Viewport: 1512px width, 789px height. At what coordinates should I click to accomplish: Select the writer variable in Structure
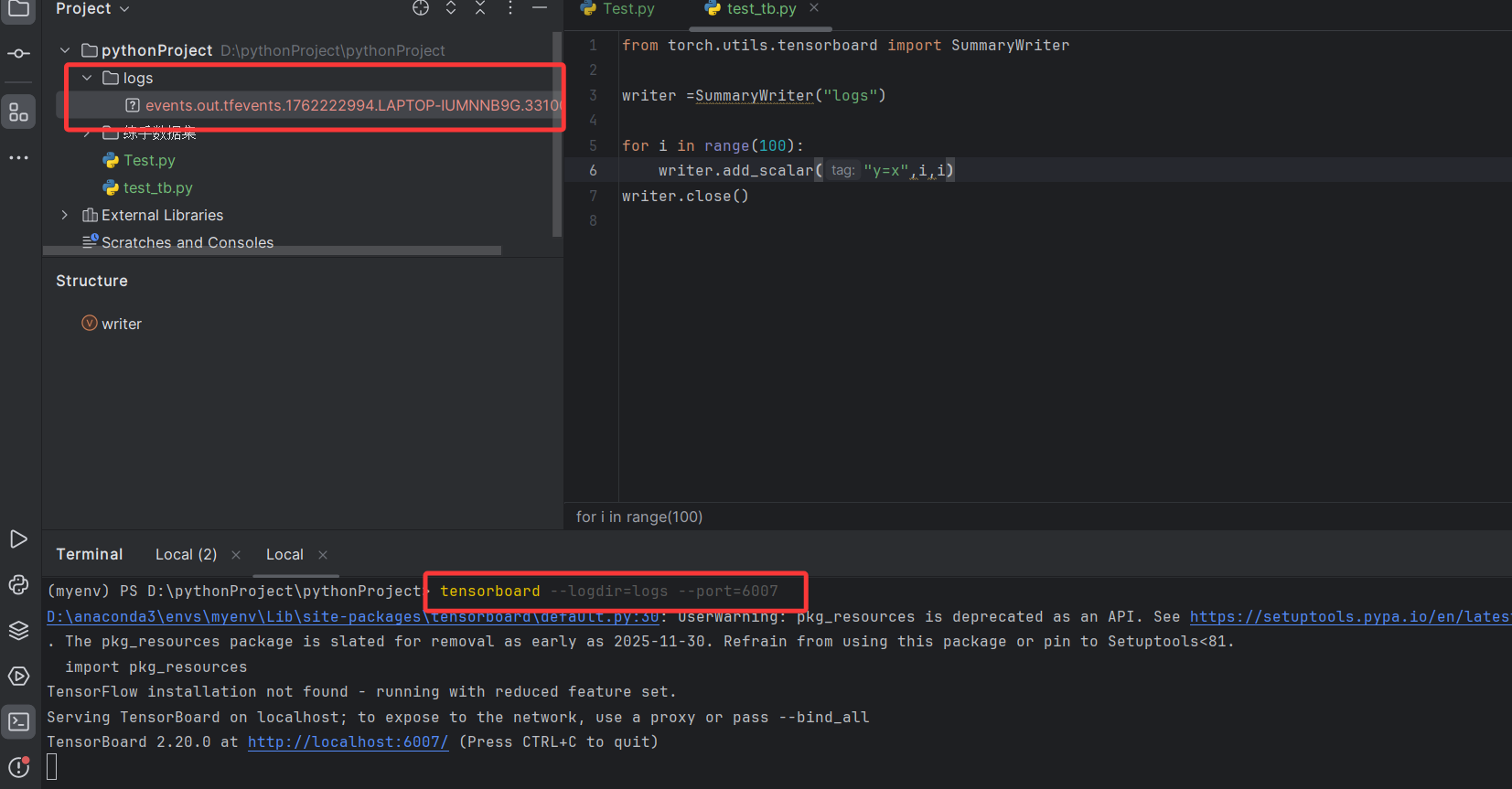[x=112, y=324]
